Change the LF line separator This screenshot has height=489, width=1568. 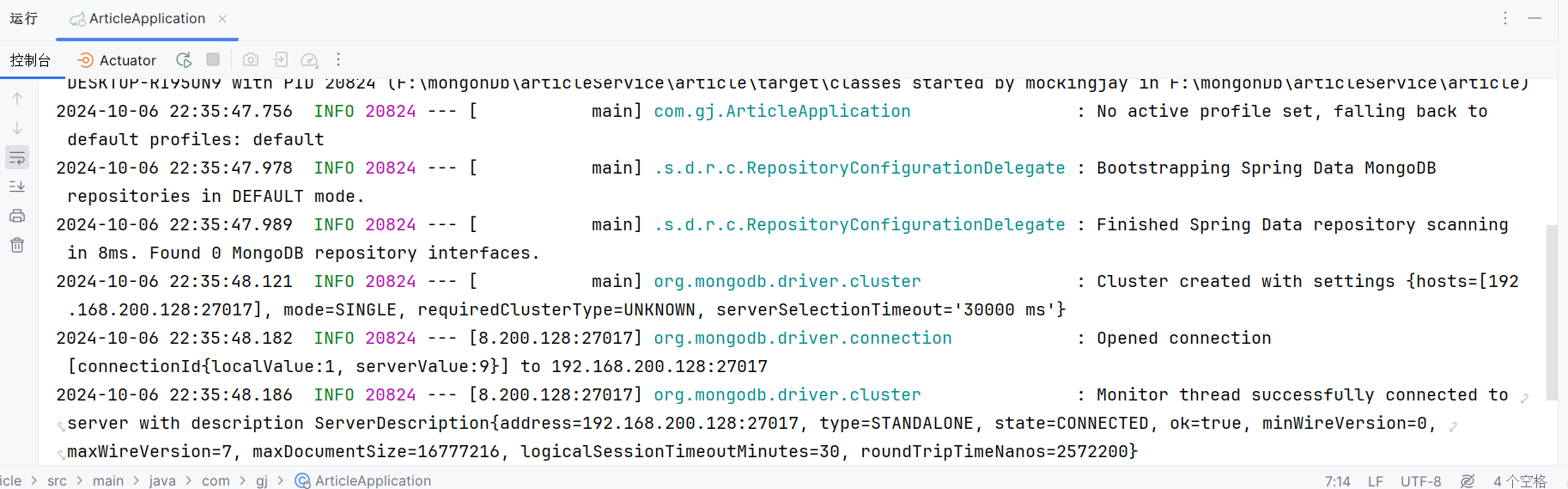(x=1376, y=481)
